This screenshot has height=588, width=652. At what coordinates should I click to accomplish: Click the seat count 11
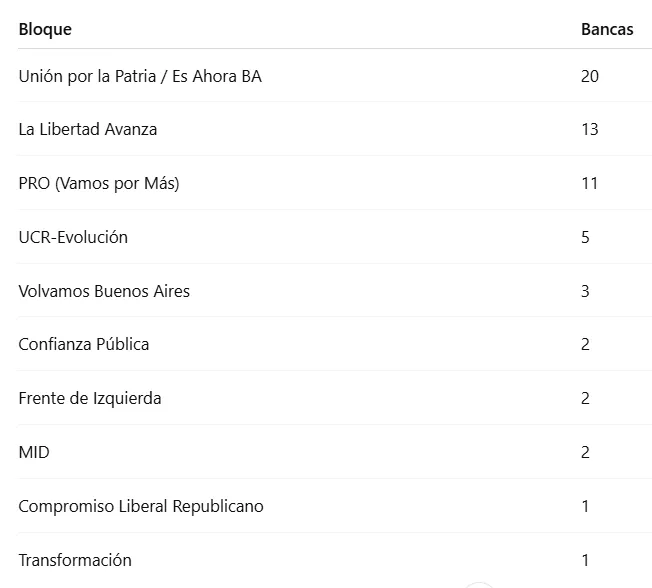[x=590, y=183]
